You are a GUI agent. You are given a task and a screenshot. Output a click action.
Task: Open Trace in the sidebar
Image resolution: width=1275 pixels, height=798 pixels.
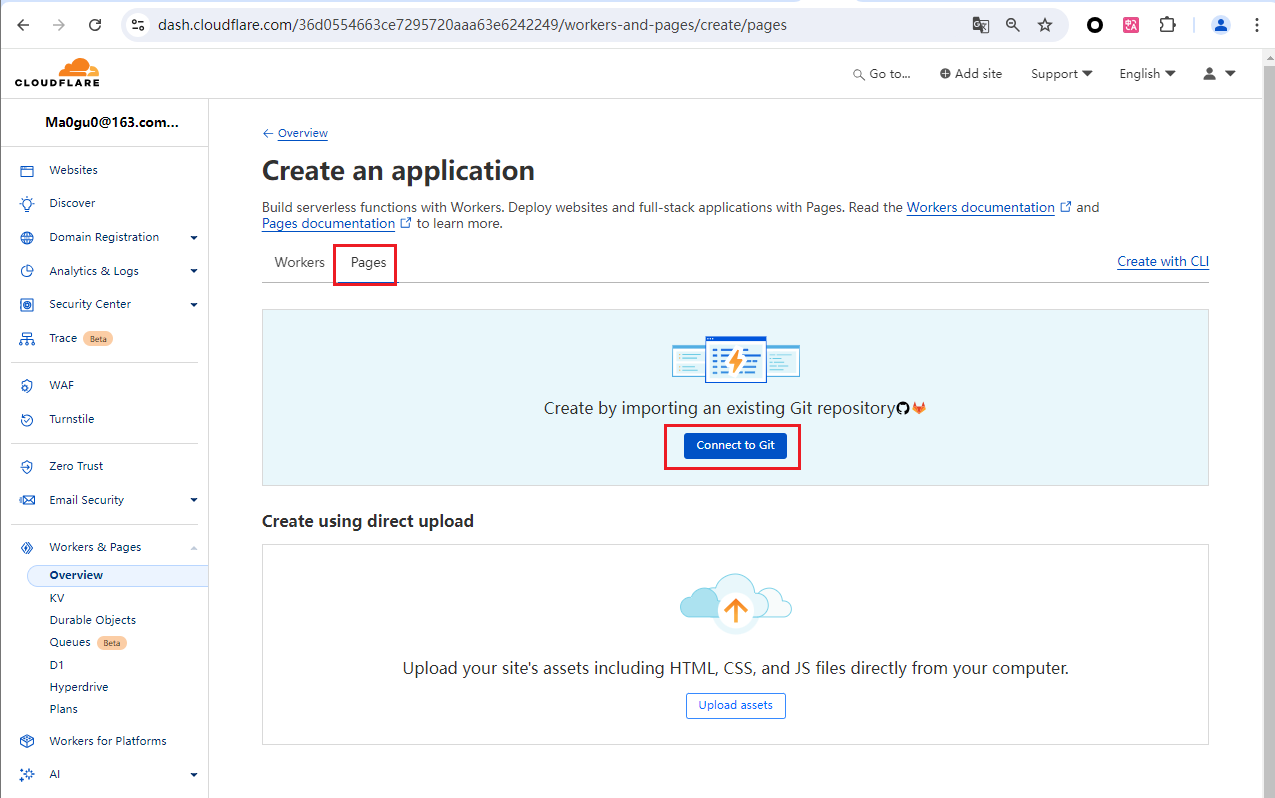point(63,339)
